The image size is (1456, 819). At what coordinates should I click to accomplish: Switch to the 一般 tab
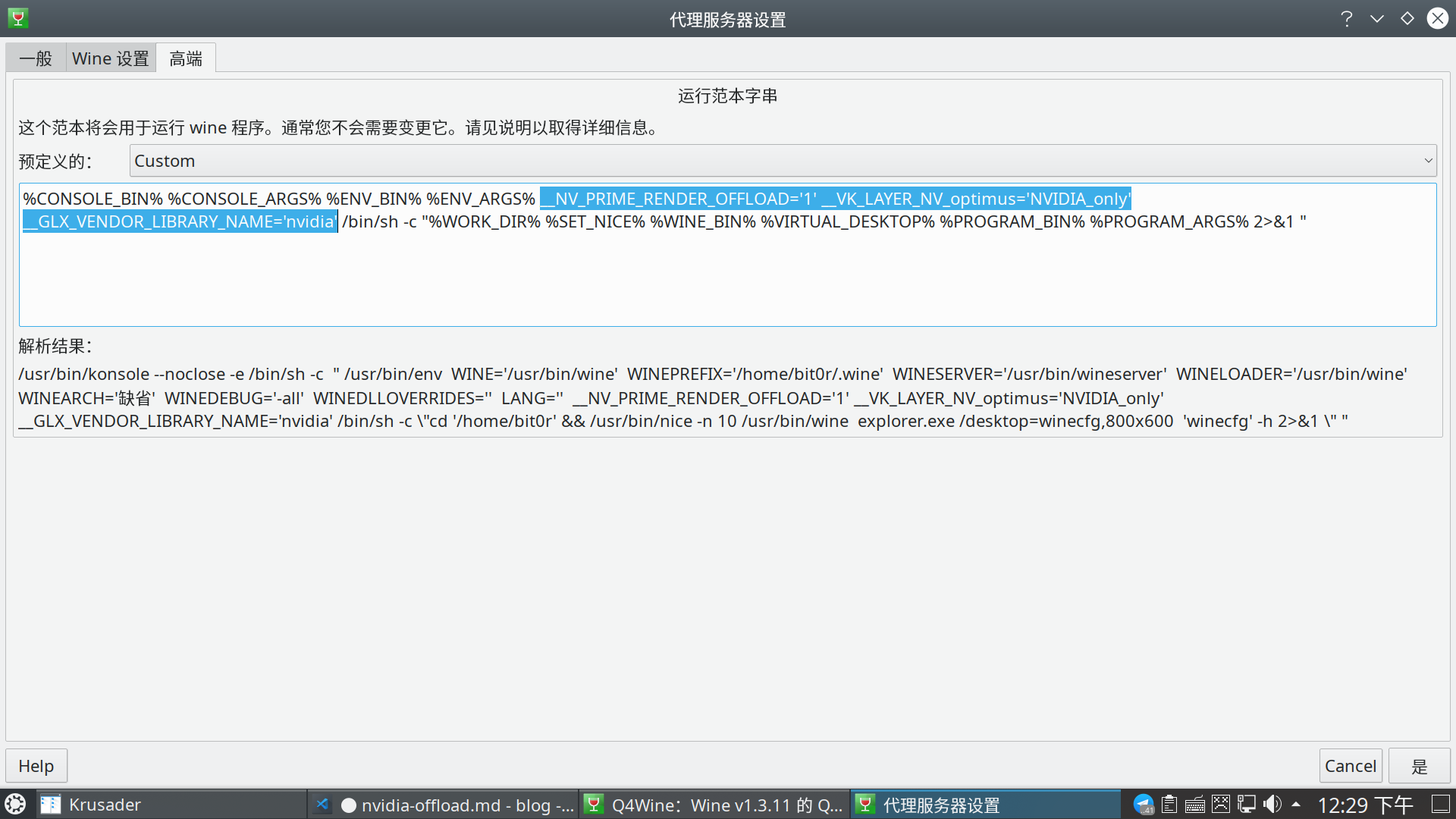(36, 58)
